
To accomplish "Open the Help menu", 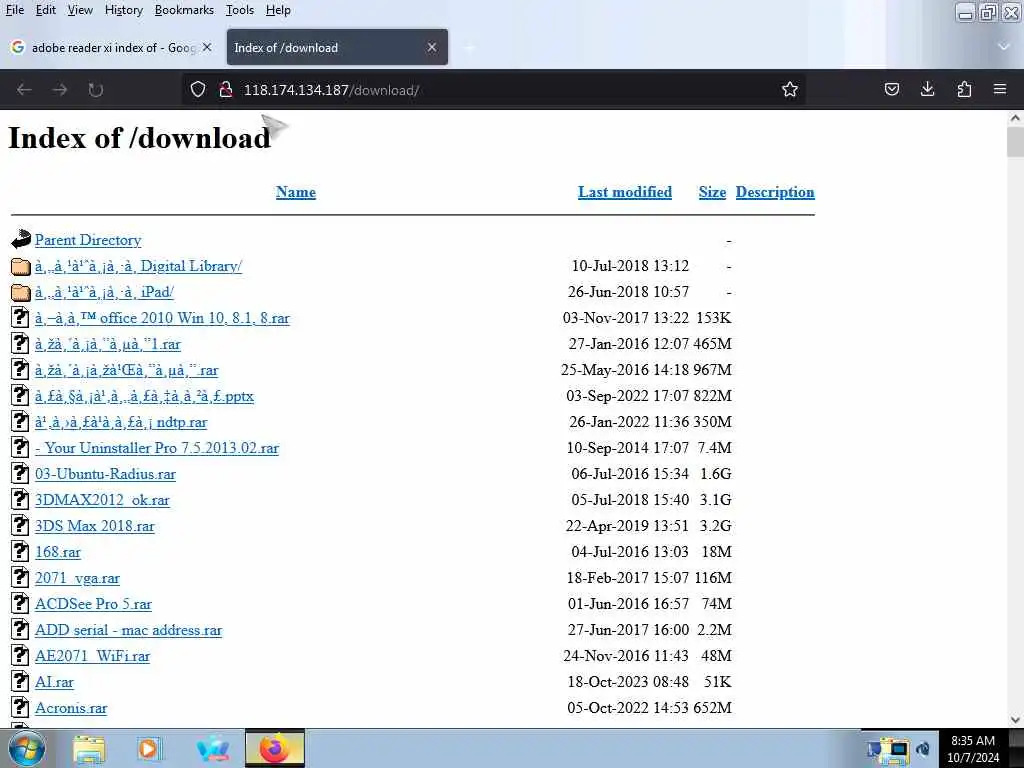I will coord(278,10).
